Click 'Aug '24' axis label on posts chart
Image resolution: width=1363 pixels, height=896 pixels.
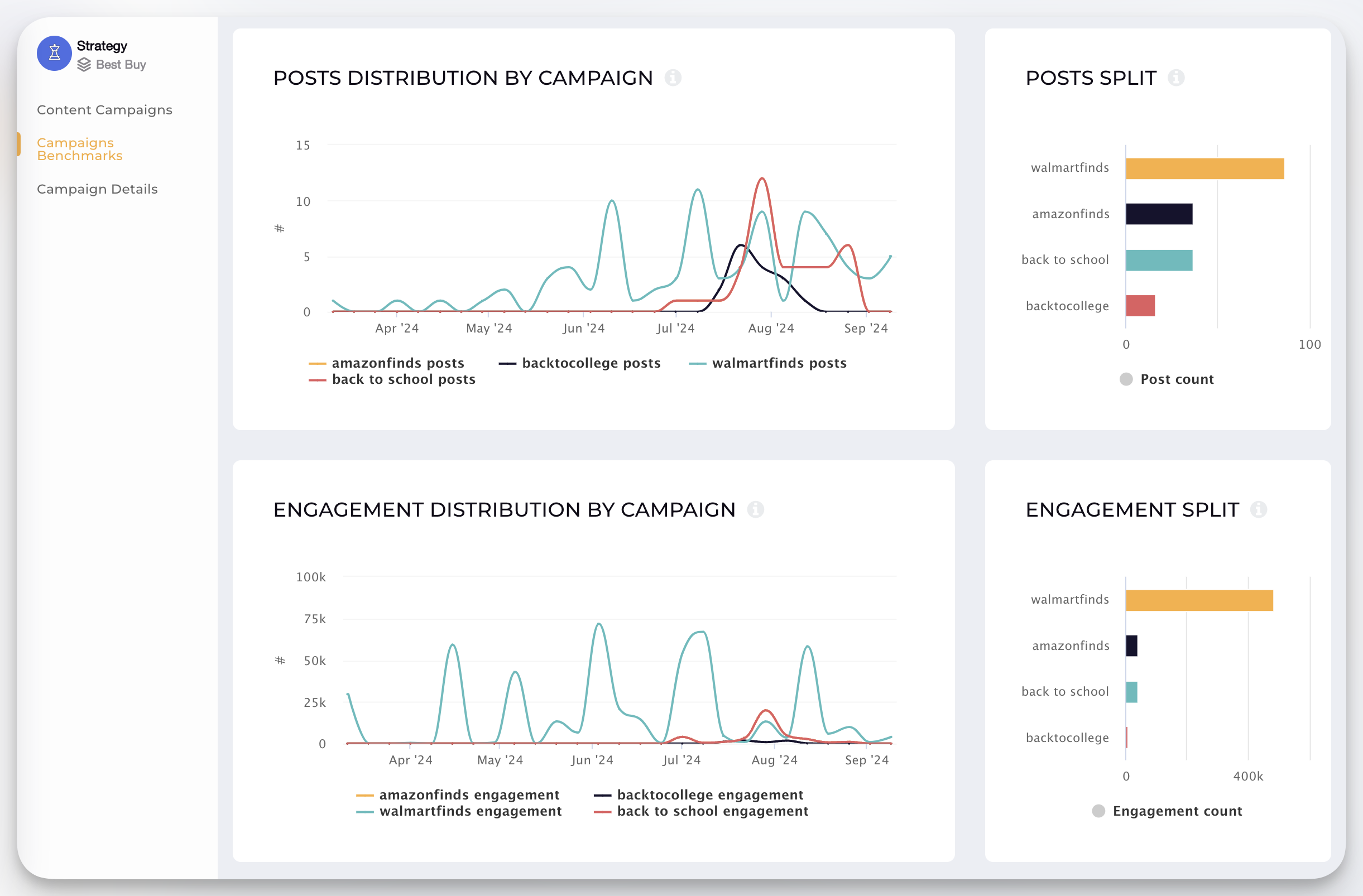[x=771, y=328]
